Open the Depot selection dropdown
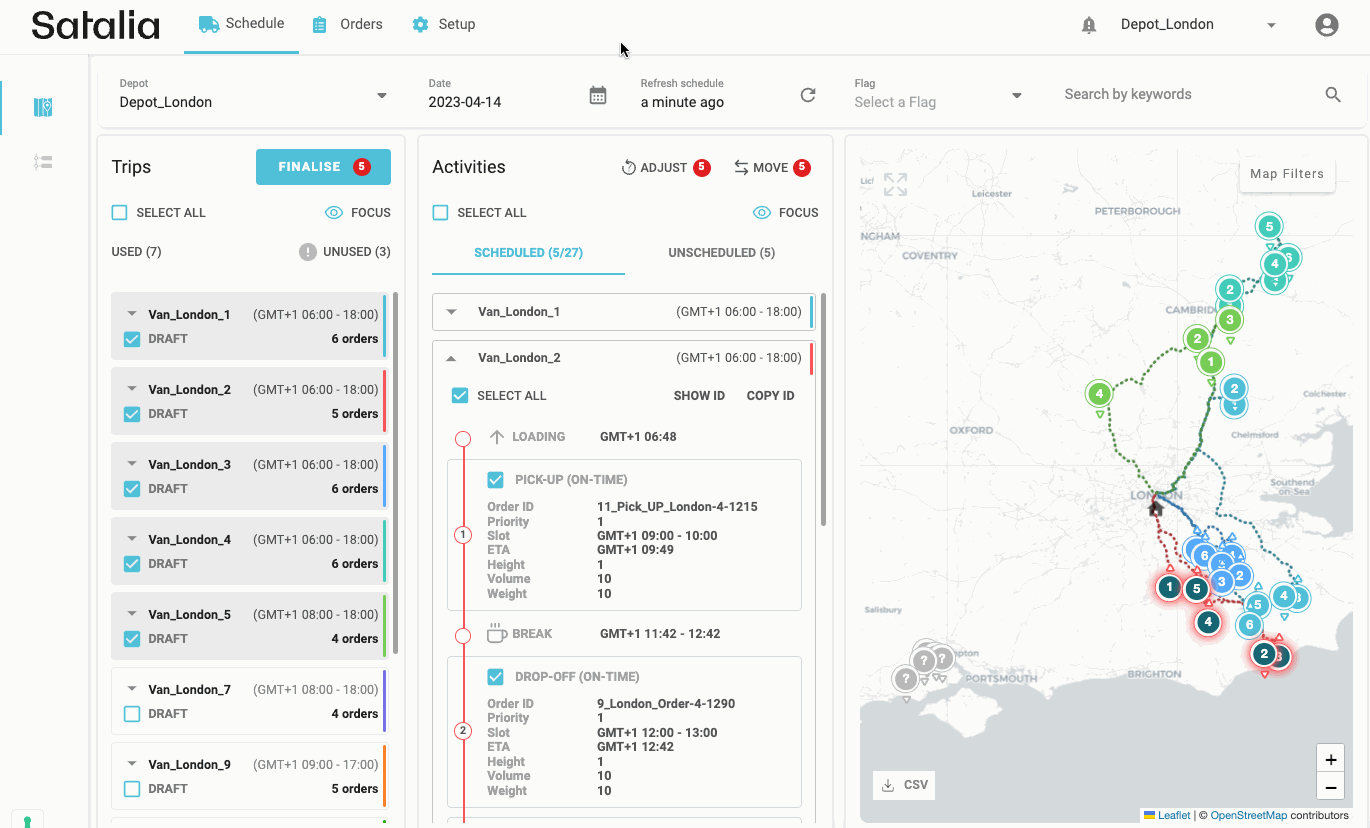 click(381, 96)
